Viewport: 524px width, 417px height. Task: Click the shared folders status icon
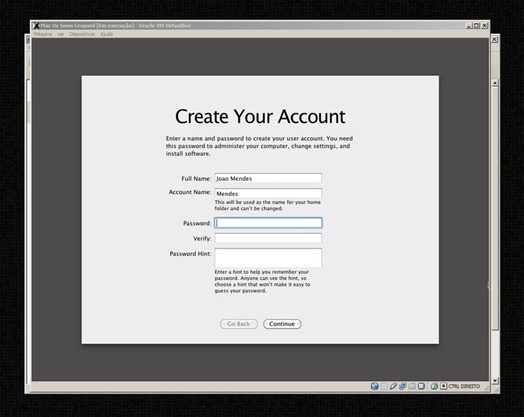[x=412, y=386]
